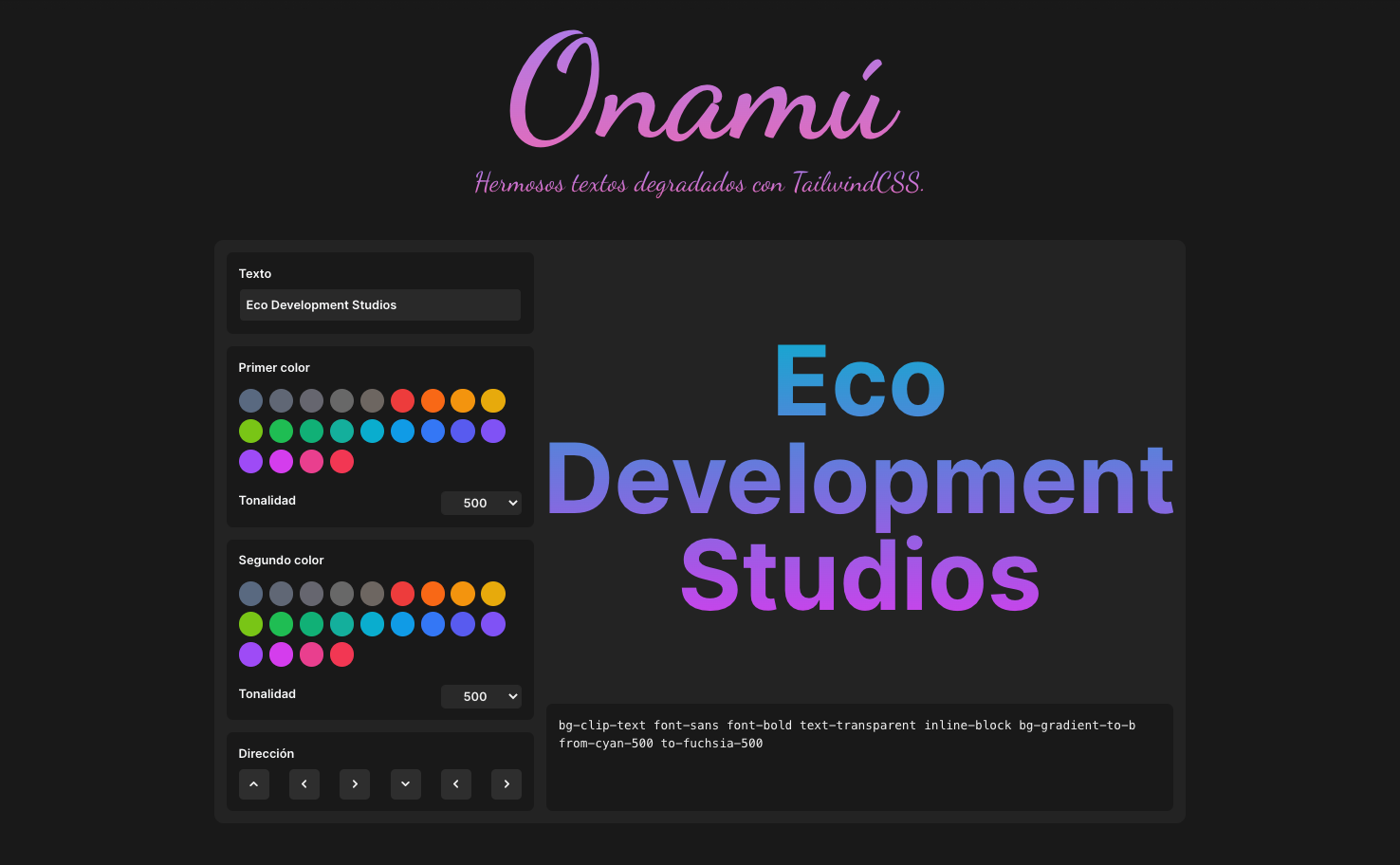Choose indigo swatch in Segundo color

(x=463, y=624)
